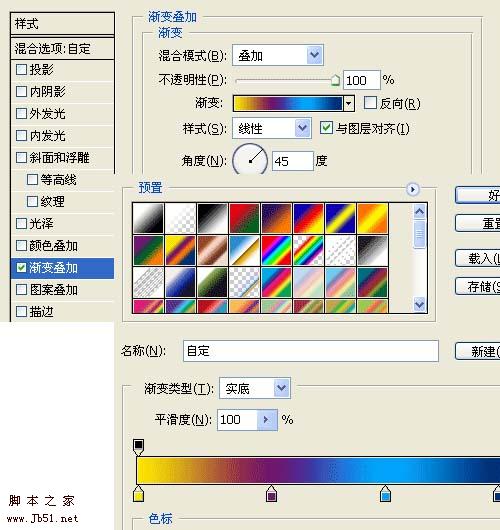The height and width of the screenshot is (530, 500).
Task: Click the preset list scroll up arrow
Action: coord(419,211)
